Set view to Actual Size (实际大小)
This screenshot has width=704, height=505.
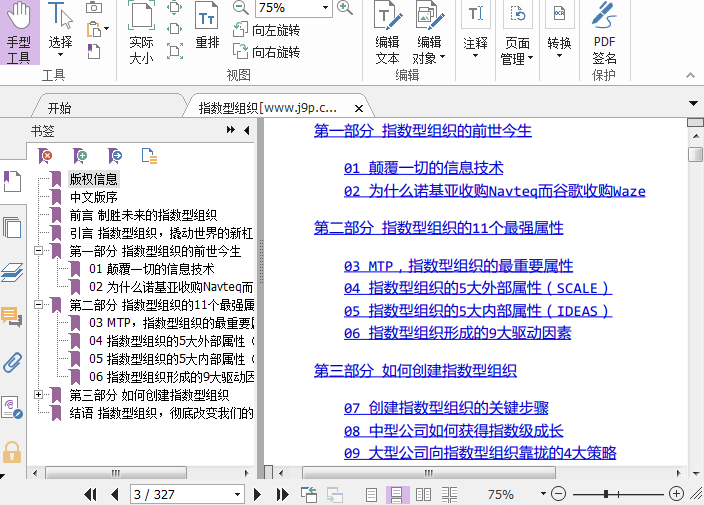pos(141,32)
